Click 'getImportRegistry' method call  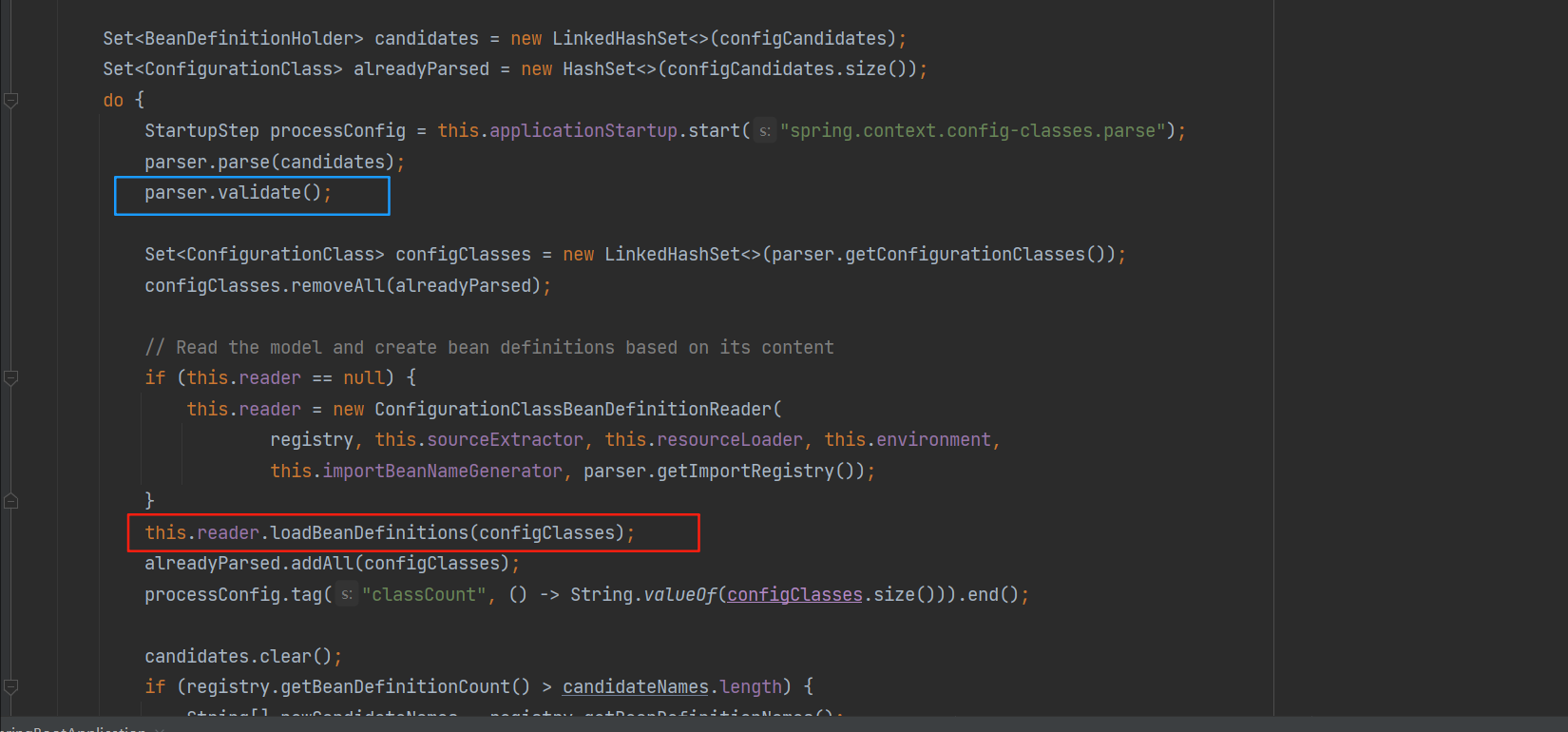coord(745,472)
